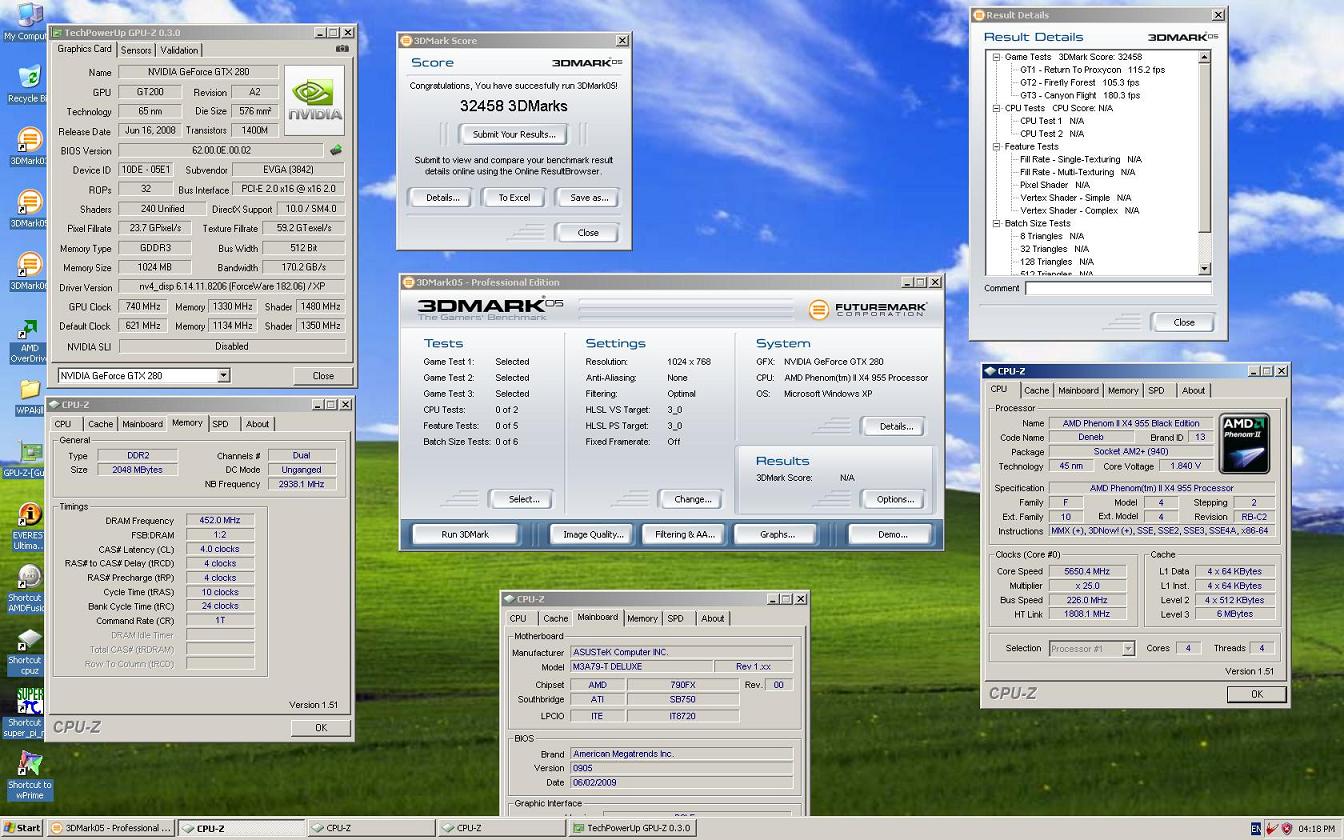
Task: Open Mainboard tab in CPU-Z processor window
Action: tap(1078, 391)
